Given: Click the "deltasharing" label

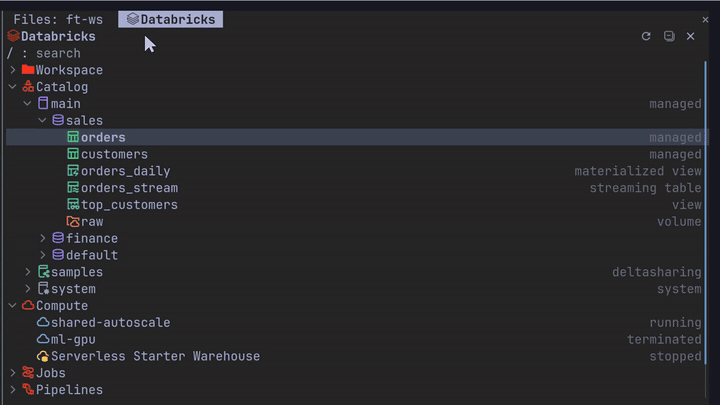Looking at the screenshot, I should 657,272.
